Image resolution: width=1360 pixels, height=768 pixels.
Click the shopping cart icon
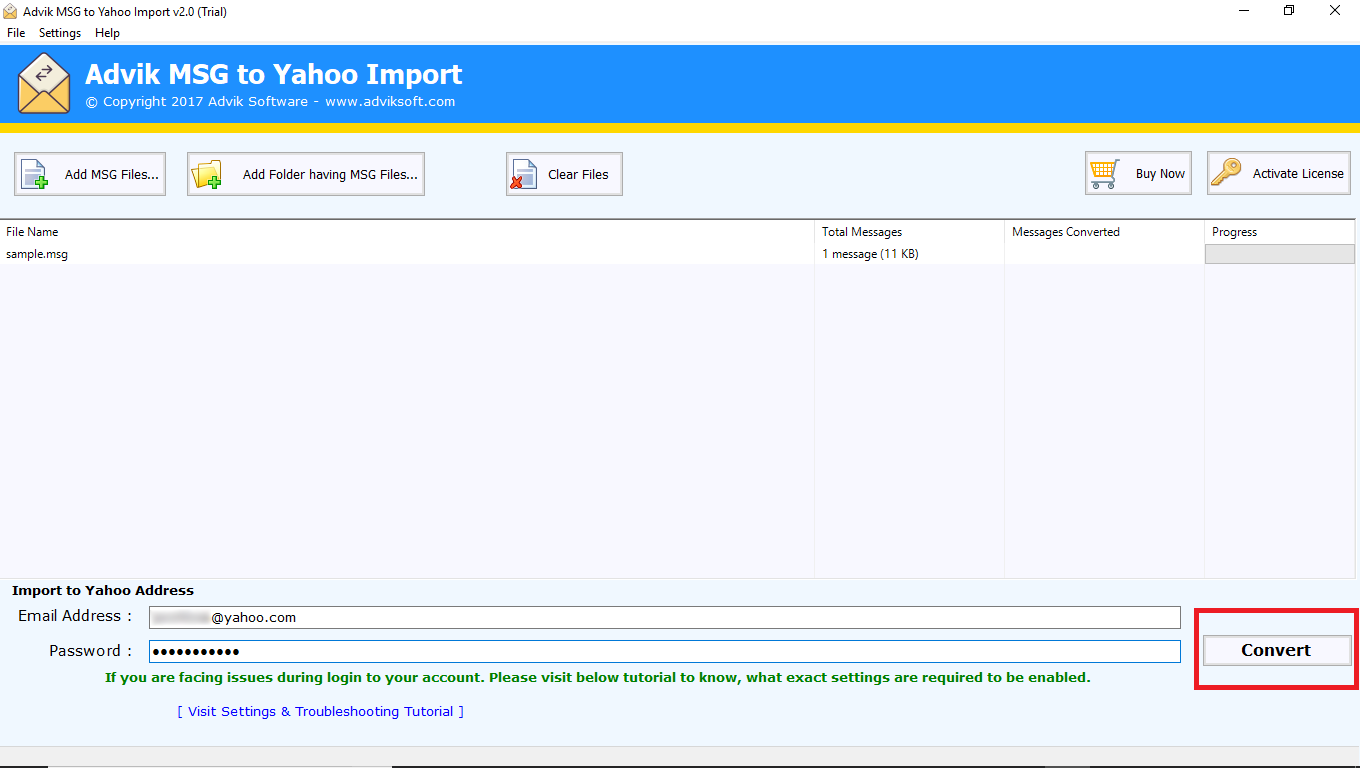tap(1105, 173)
